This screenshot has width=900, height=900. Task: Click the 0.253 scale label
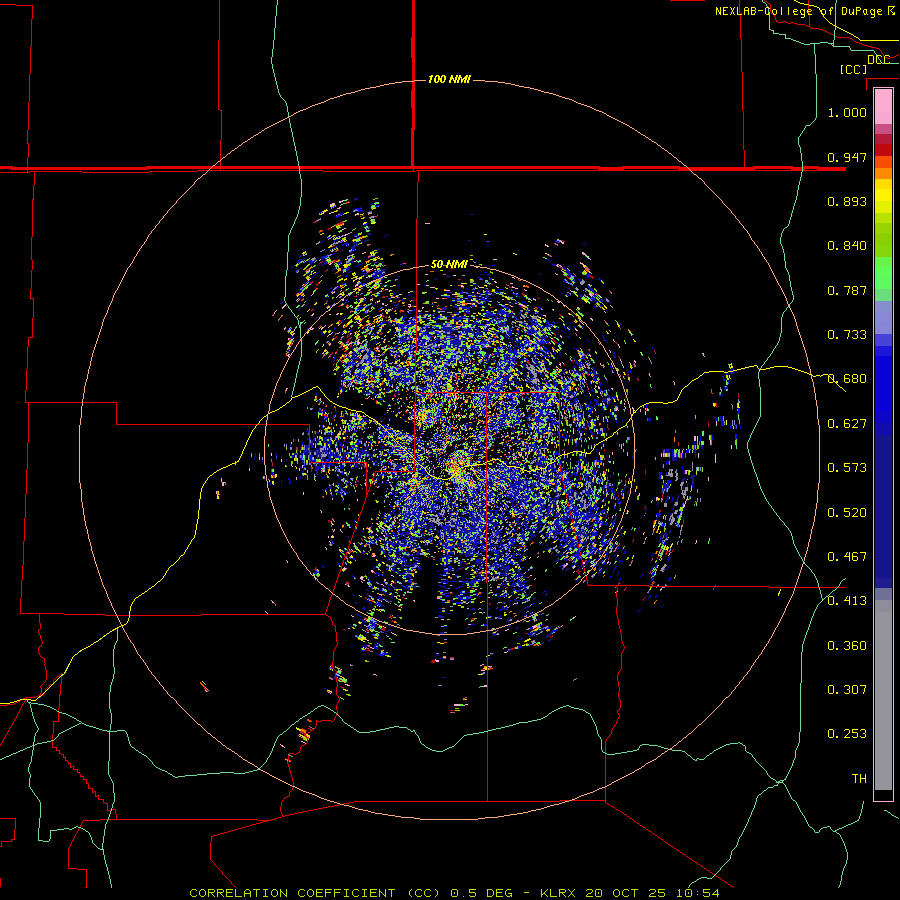(x=847, y=734)
